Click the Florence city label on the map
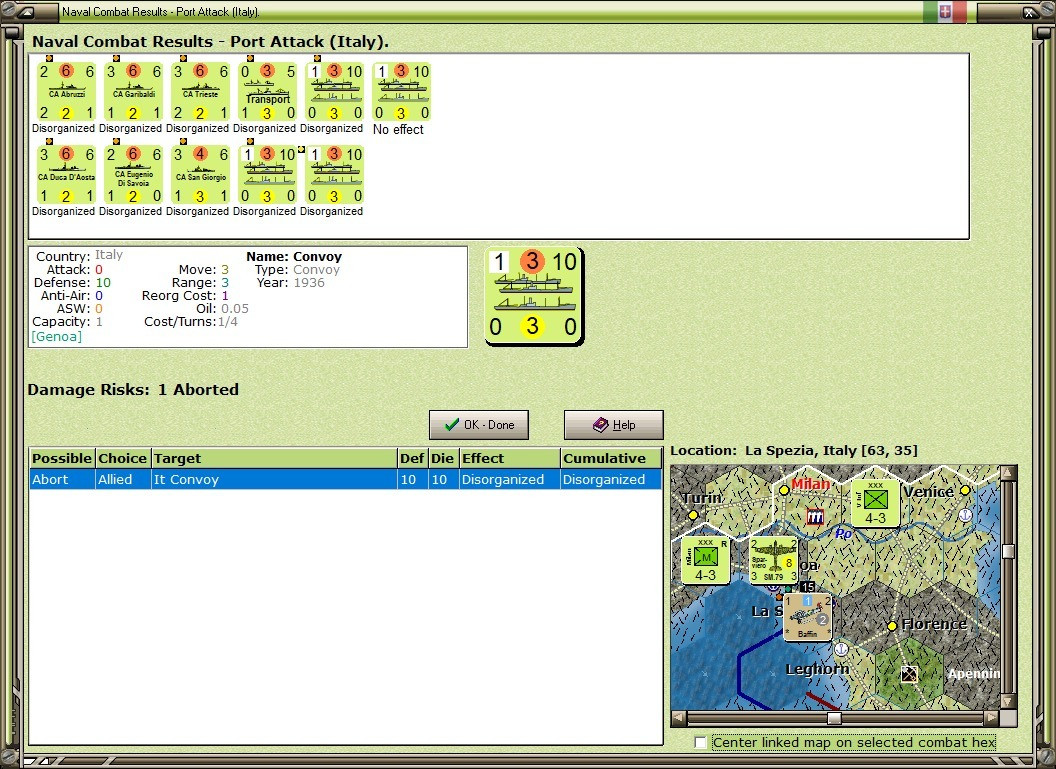This screenshot has height=769, width=1056. (934, 624)
